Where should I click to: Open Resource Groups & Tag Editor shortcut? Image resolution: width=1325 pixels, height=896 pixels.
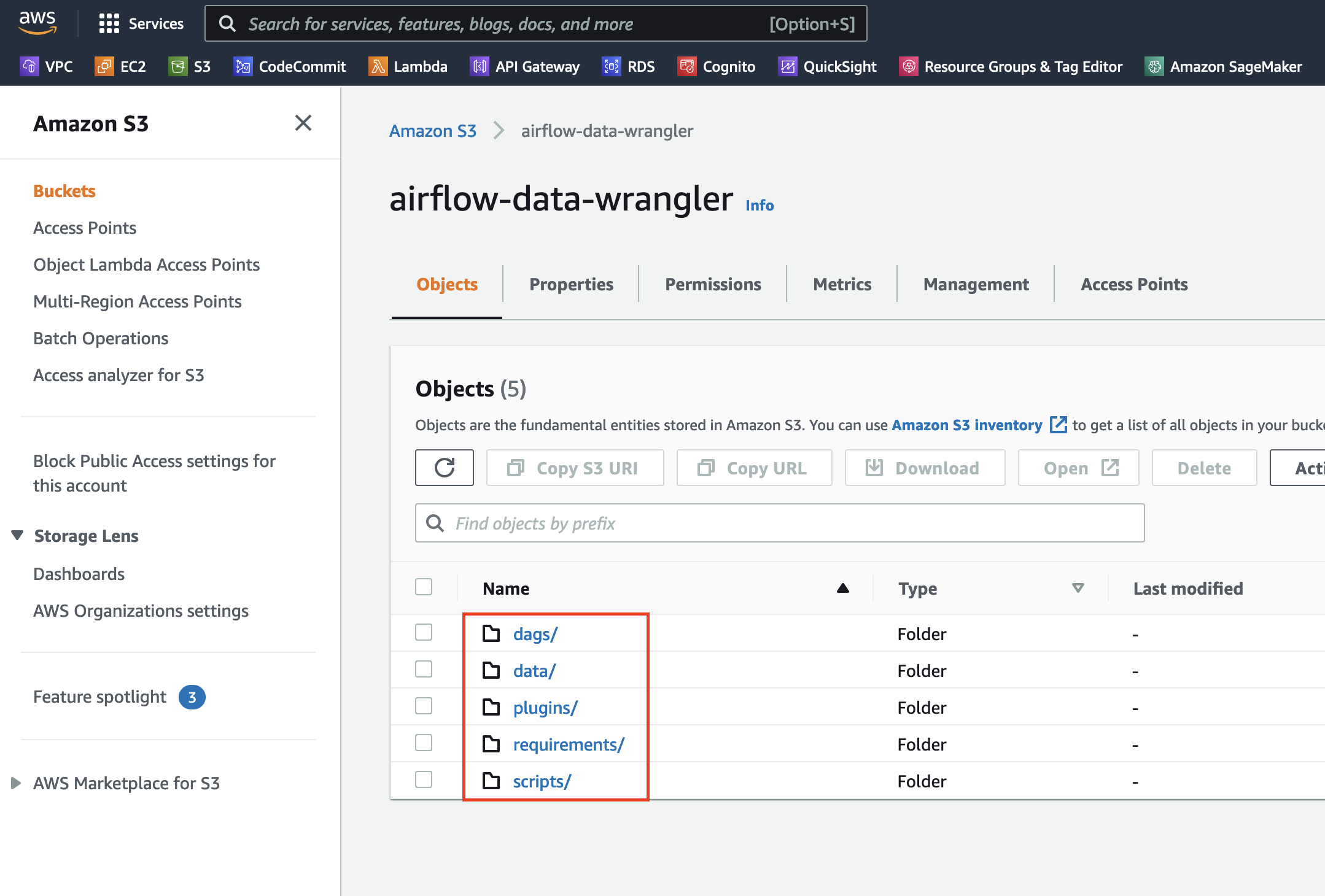click(1011, 66)
